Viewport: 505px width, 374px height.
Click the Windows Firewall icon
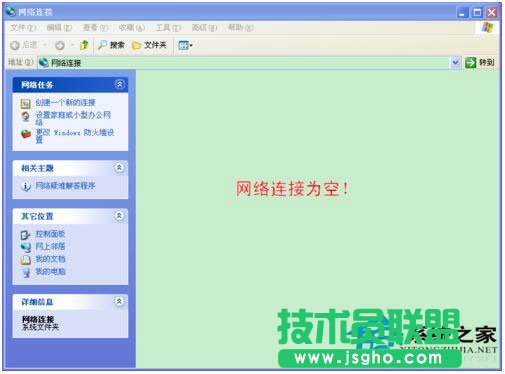pos(26,134)
